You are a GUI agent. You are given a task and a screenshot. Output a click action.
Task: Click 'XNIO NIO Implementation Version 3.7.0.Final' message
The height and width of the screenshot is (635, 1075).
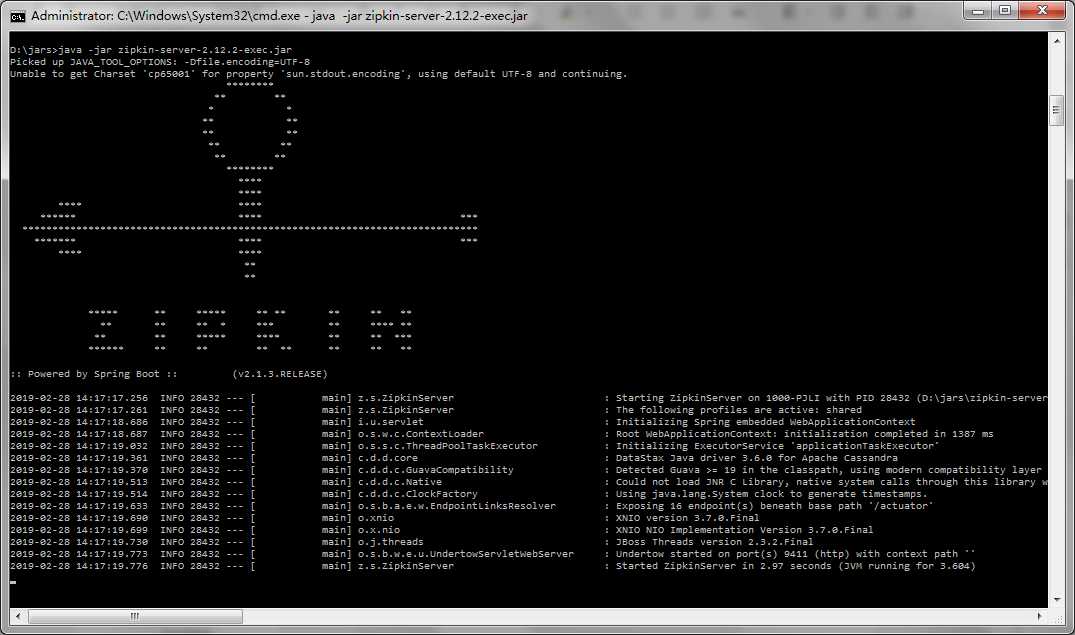tap(744, 530)
